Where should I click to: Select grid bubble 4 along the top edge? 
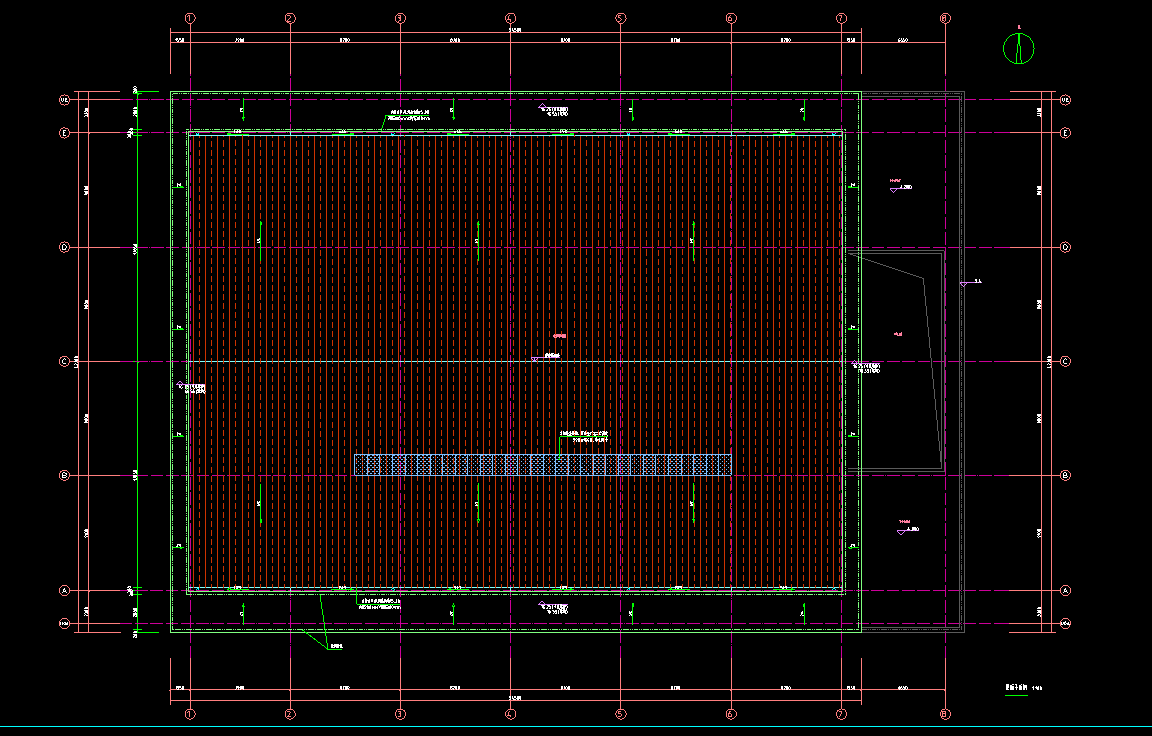pos(510,18)
